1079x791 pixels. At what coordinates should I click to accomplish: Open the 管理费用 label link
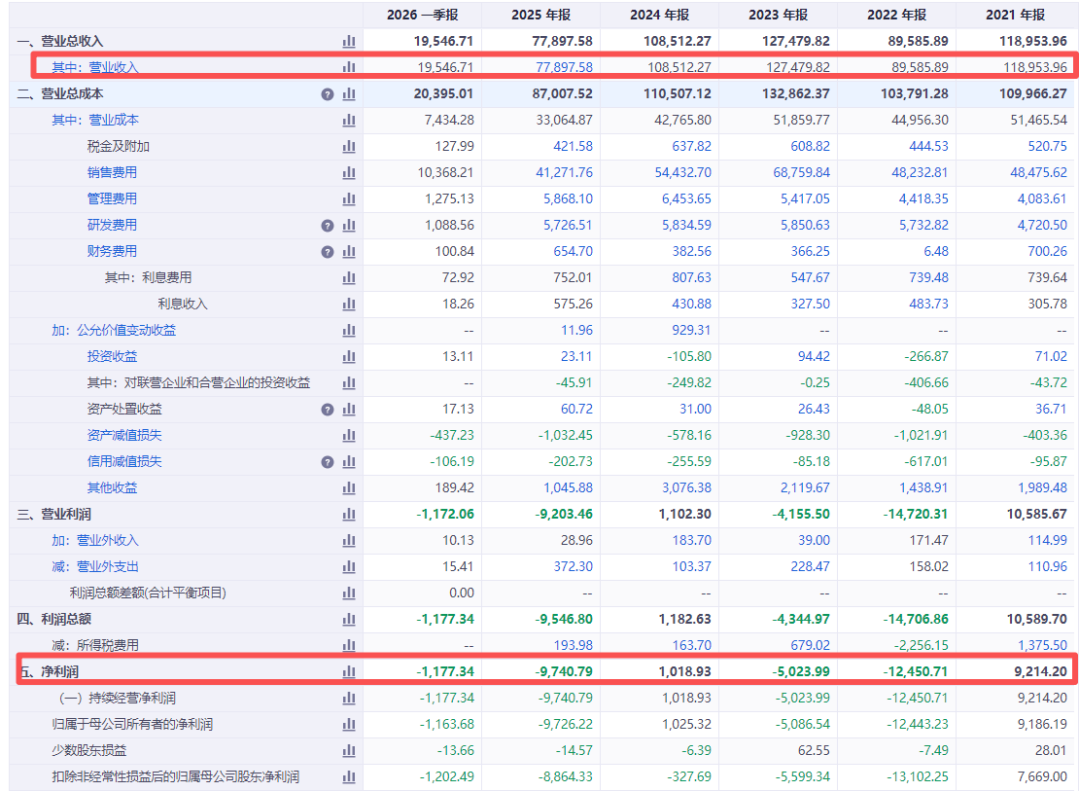(x=112, y=199)
